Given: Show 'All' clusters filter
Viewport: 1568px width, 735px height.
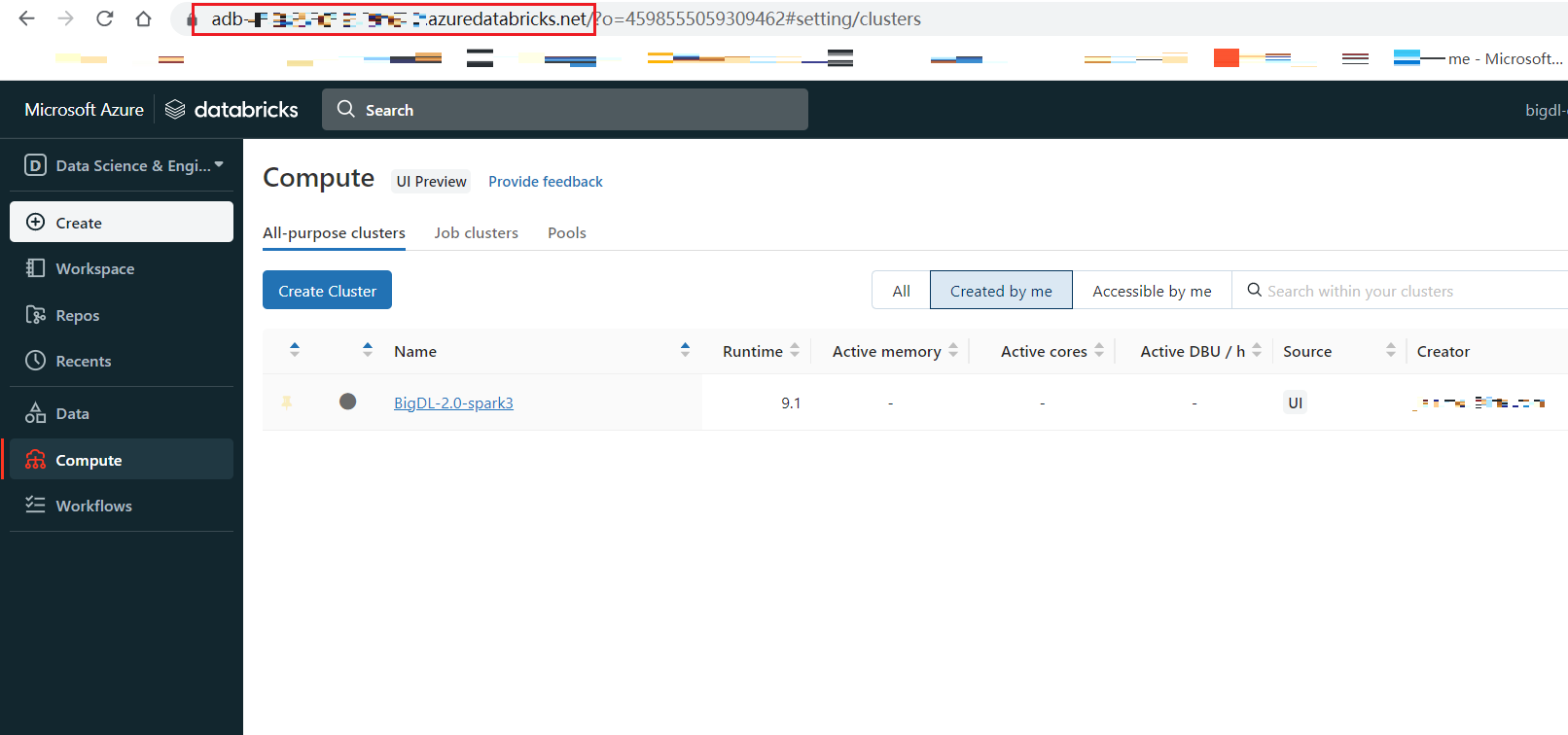Looking at the screenshot, I should point(901,291).
